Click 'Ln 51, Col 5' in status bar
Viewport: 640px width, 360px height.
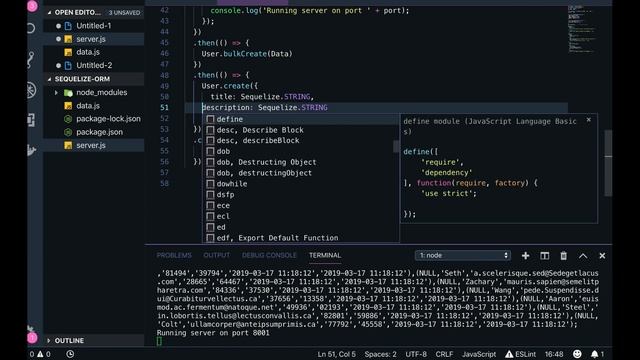pos(337,354)
